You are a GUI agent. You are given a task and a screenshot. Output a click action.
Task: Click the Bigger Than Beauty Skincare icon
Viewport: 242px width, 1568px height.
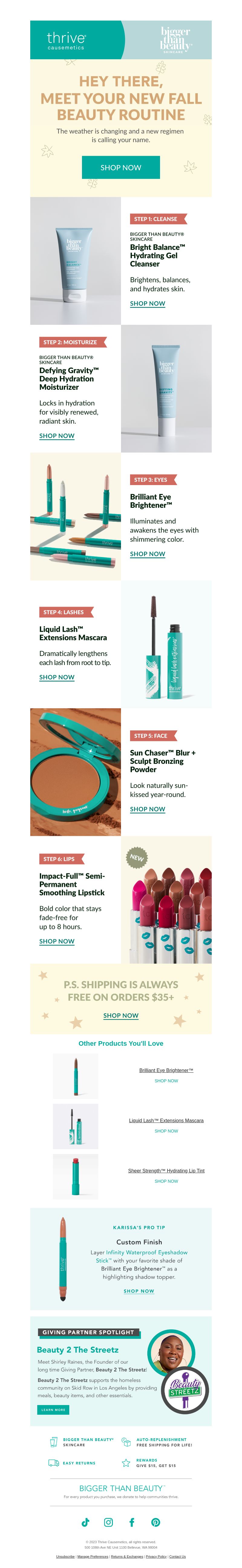[x=54, y=1442]
